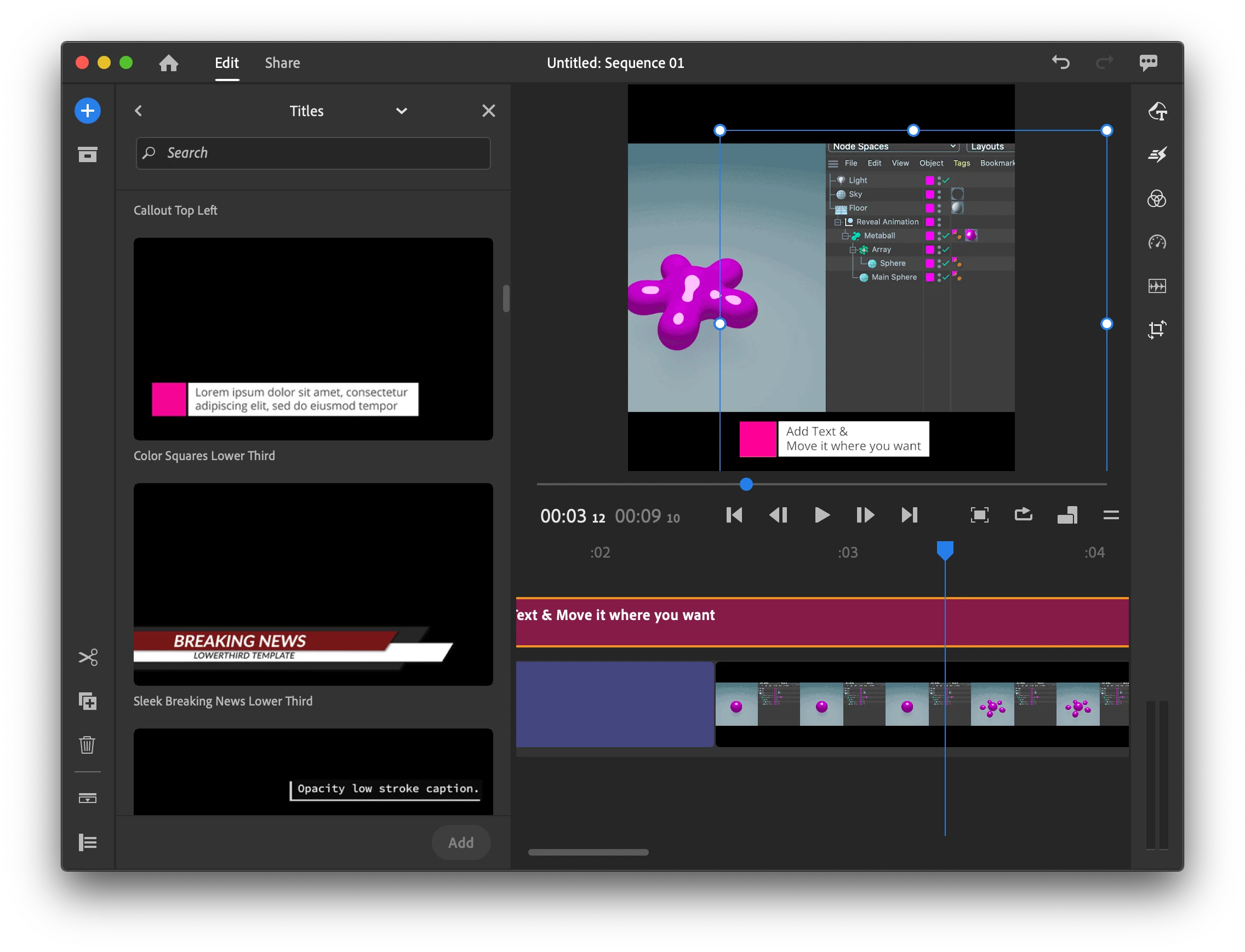Click the Add button

[x=461, y=842]
